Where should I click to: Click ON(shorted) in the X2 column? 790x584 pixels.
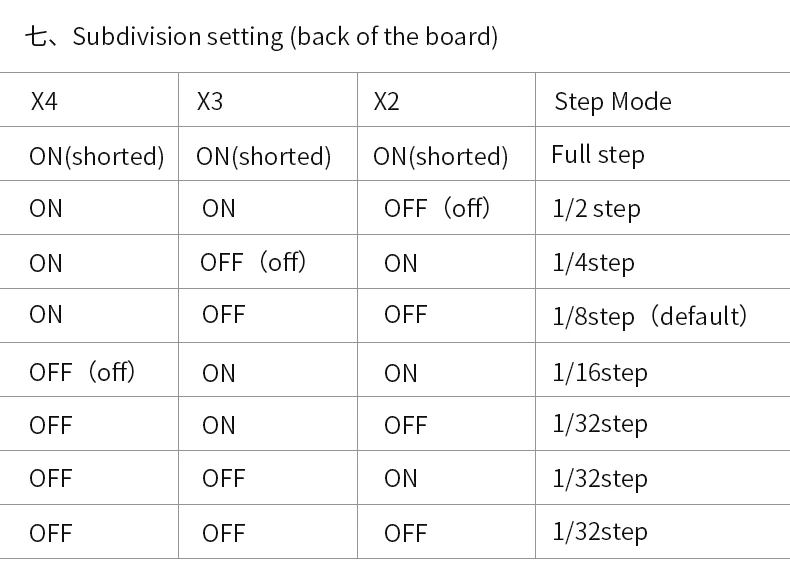click(440, 156)
